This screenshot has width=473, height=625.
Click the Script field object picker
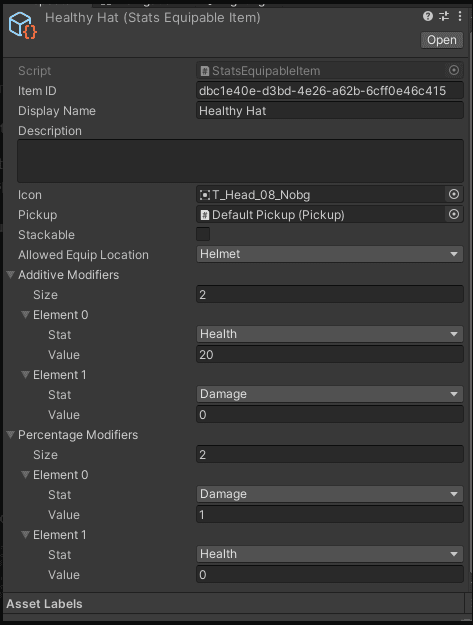453,71
